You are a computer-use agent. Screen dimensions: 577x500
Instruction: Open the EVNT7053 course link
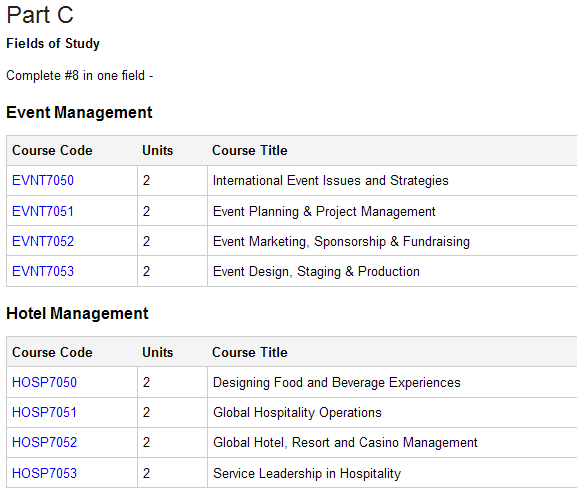tap(43, 272)
